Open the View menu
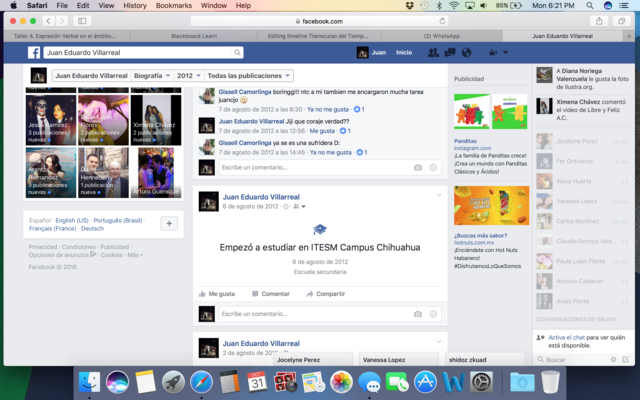 click(x=106, y=5)
